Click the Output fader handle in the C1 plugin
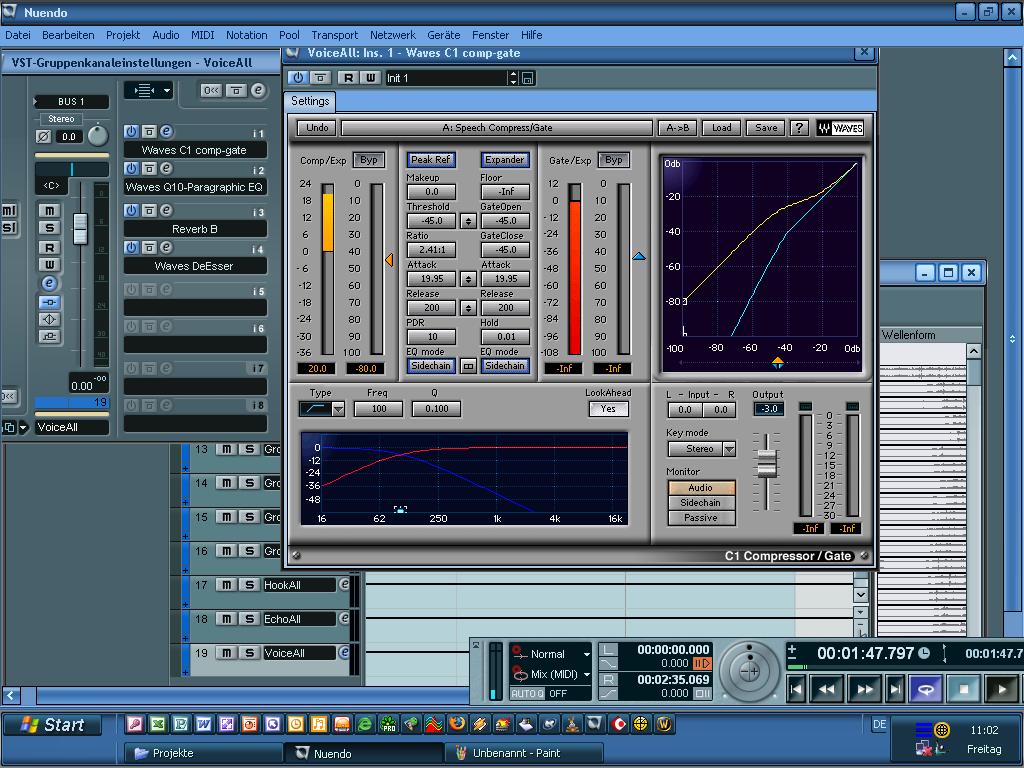1024x768 pixels. pyautogui.click(x=767, y=463)
